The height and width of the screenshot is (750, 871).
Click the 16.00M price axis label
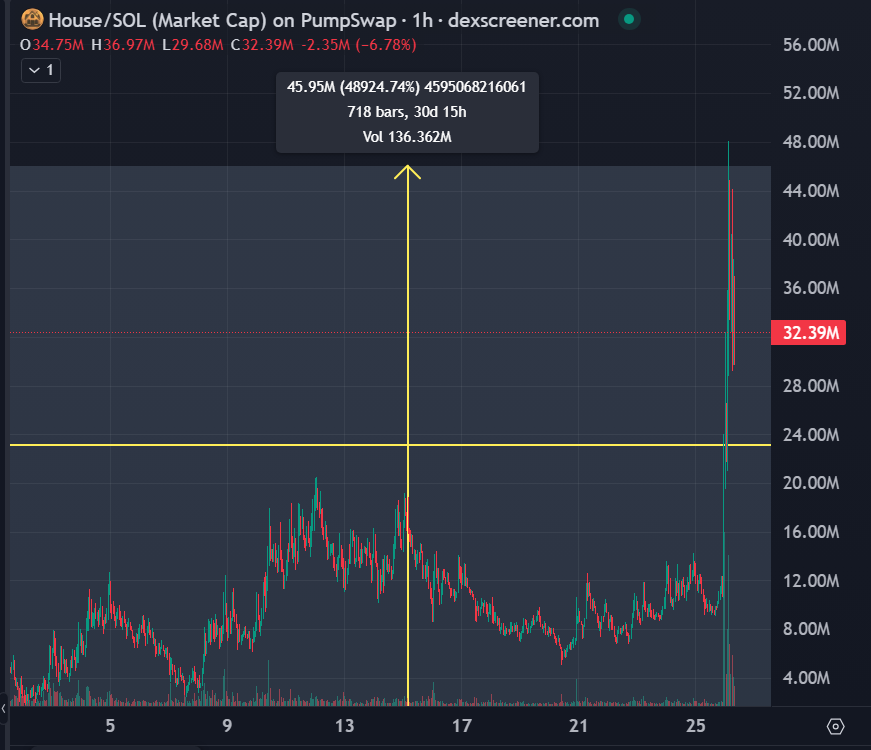(x=811, y=532)
